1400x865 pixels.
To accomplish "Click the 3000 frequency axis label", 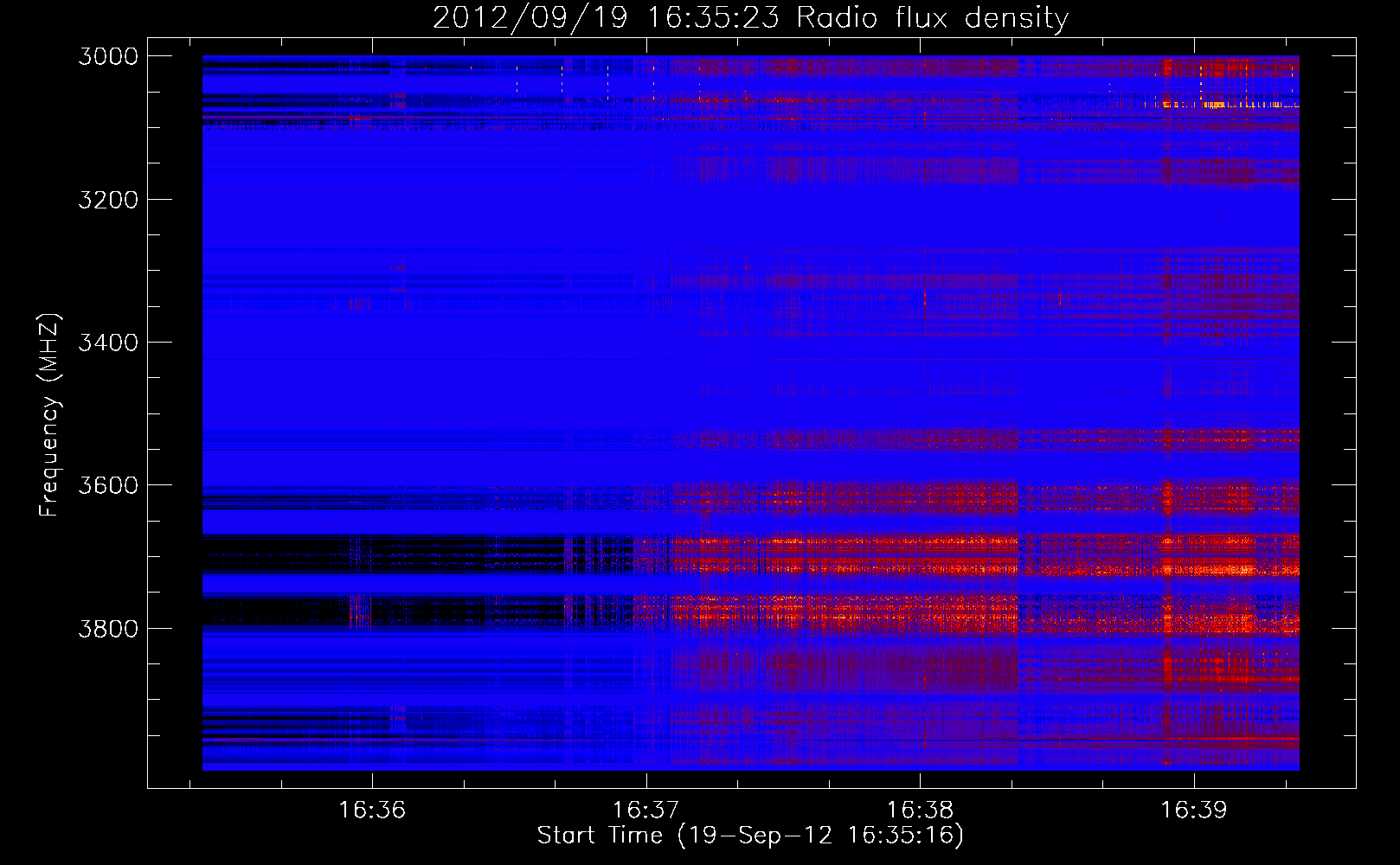I will click(108, 56).
